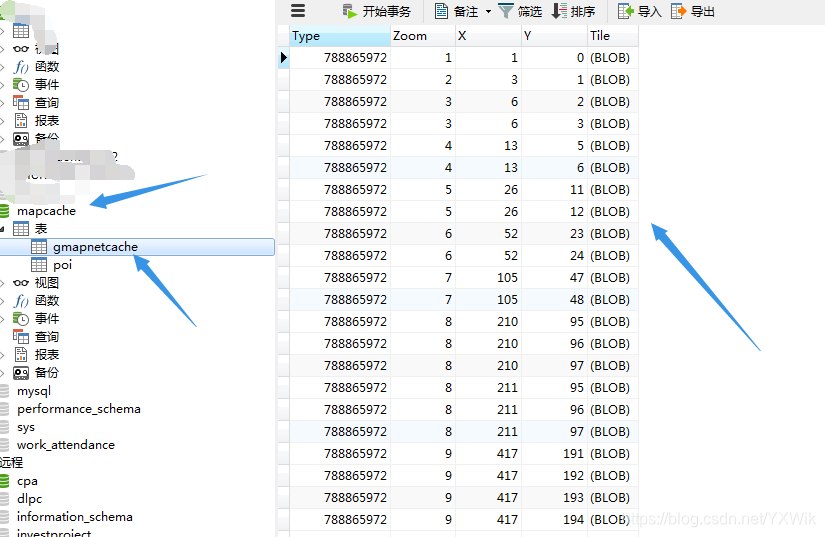Open the hamburger menu in the toolbar
This screenshot has height=537, width=825.
(x=298, y=11)
